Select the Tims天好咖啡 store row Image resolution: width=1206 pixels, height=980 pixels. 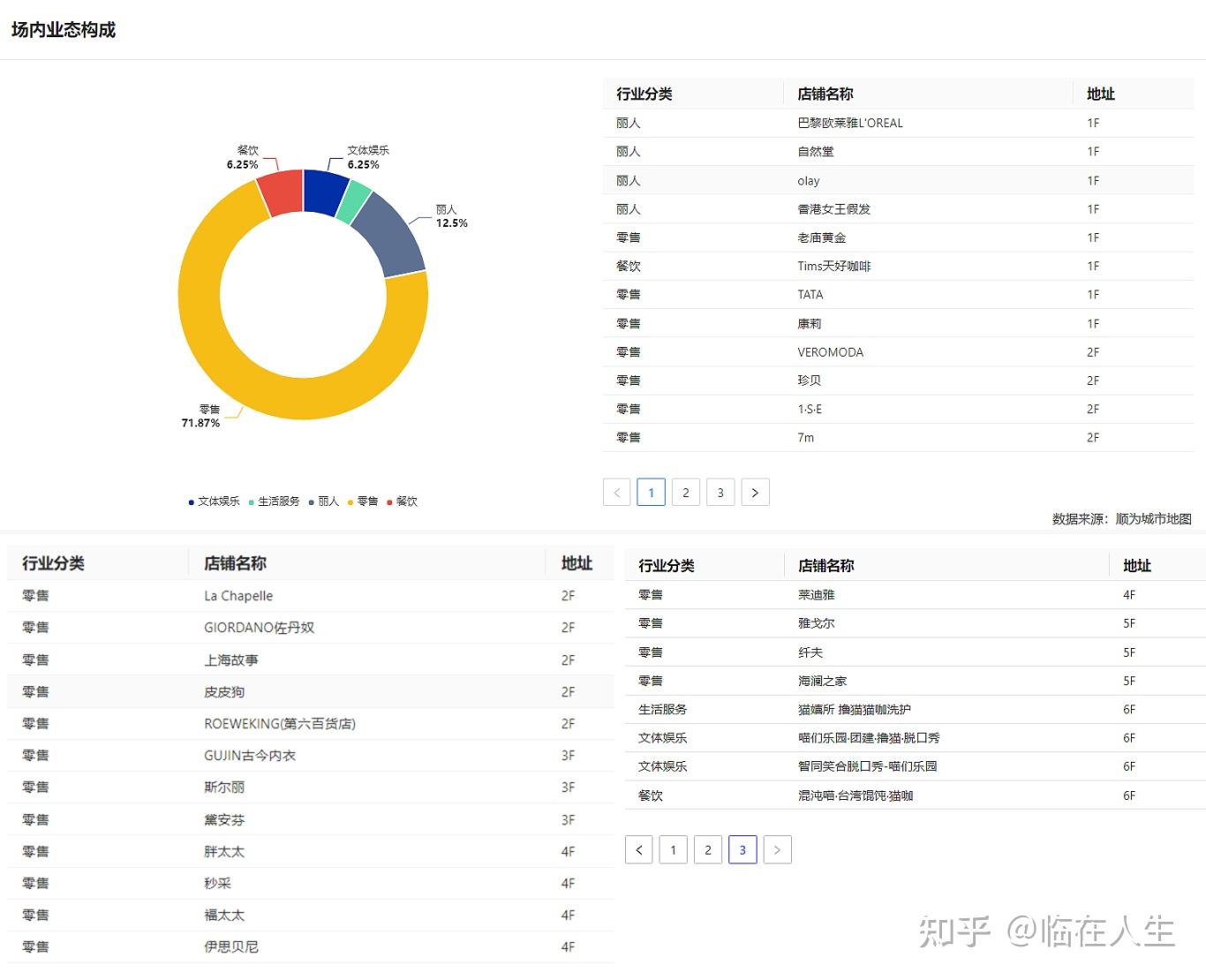pos(898,266)
